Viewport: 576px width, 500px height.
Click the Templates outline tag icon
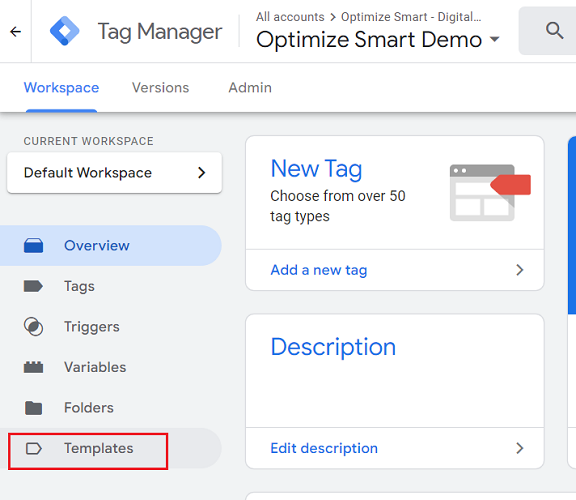point(33,448)
